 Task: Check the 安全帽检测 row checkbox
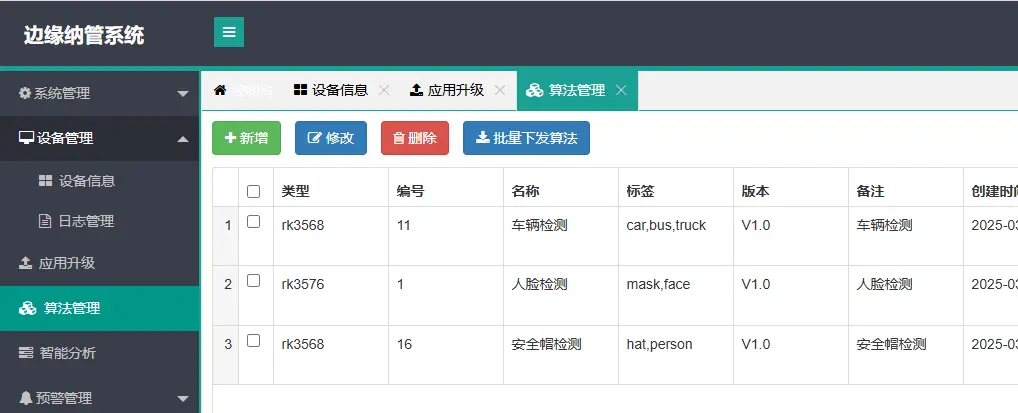coord(253,340)
